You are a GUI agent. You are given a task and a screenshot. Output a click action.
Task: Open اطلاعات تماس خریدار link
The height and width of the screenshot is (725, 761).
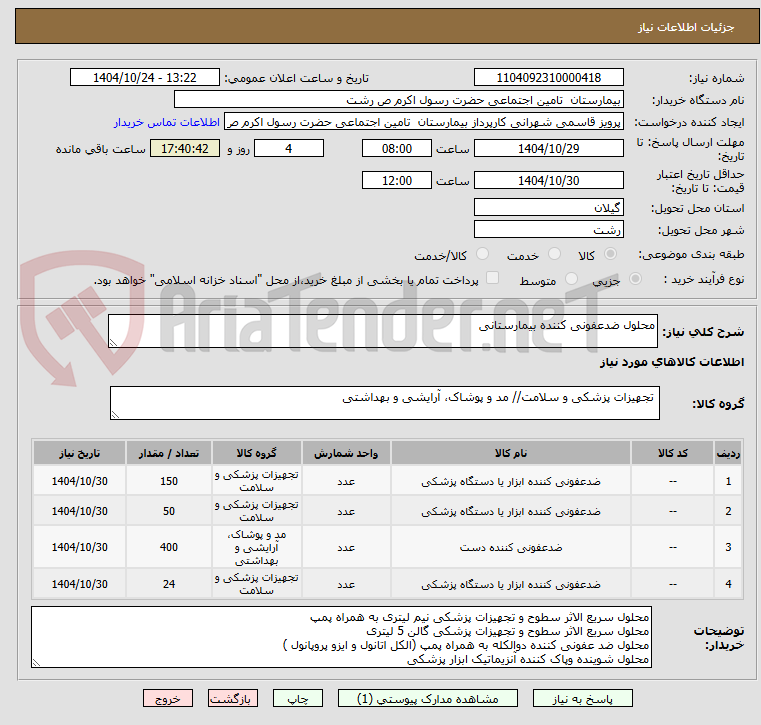tap(166, 122)
